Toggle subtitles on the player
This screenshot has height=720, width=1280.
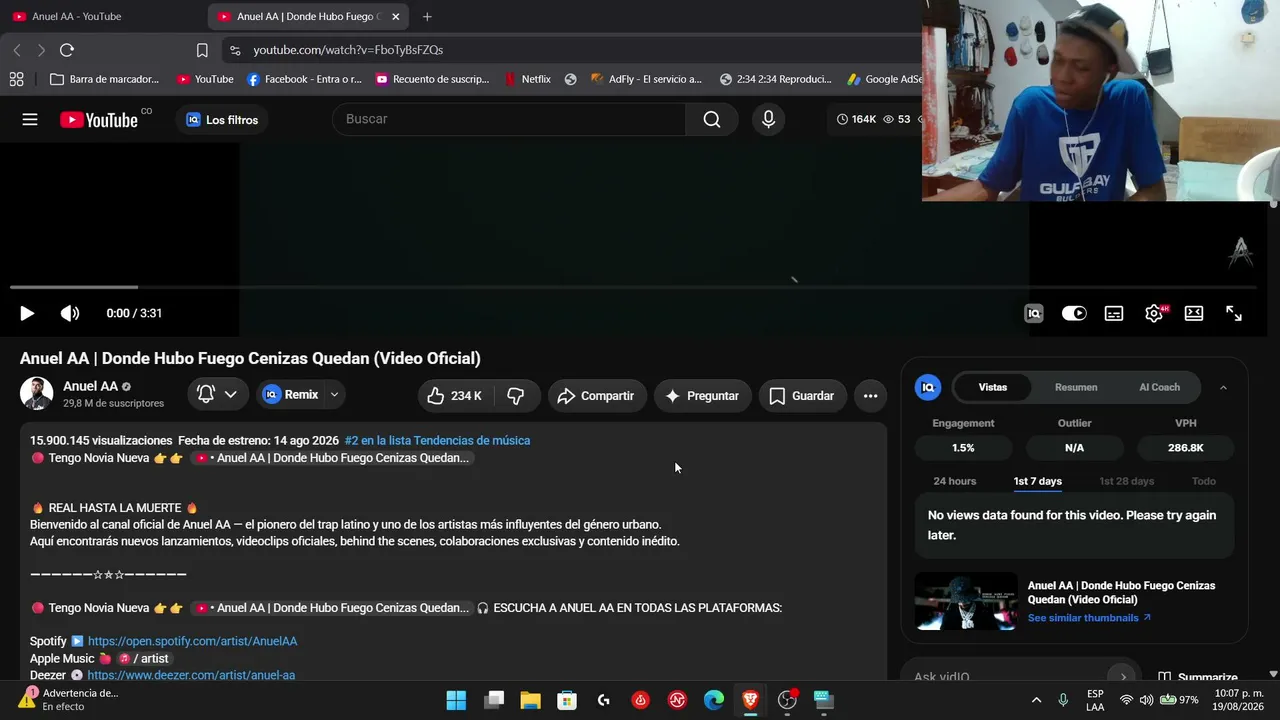tap(1114, 313)
